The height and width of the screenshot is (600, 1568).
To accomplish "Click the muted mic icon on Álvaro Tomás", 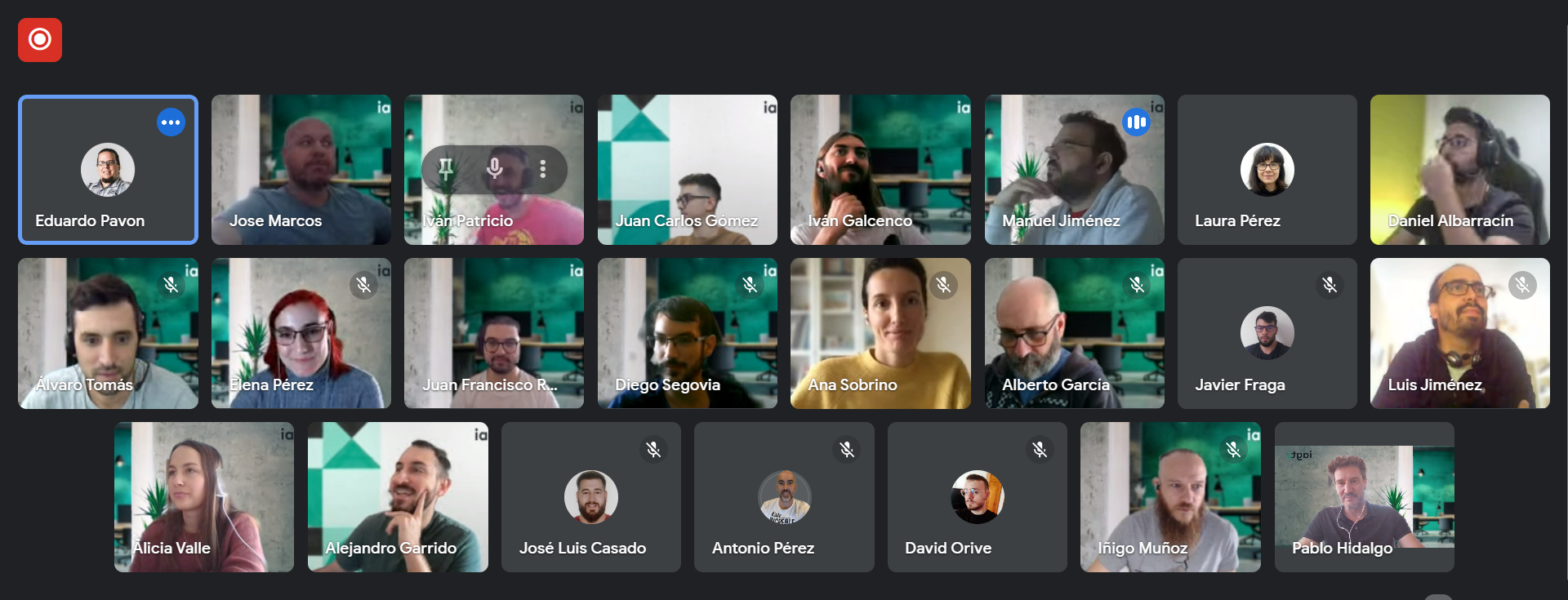I will click(x=171, y=285).
